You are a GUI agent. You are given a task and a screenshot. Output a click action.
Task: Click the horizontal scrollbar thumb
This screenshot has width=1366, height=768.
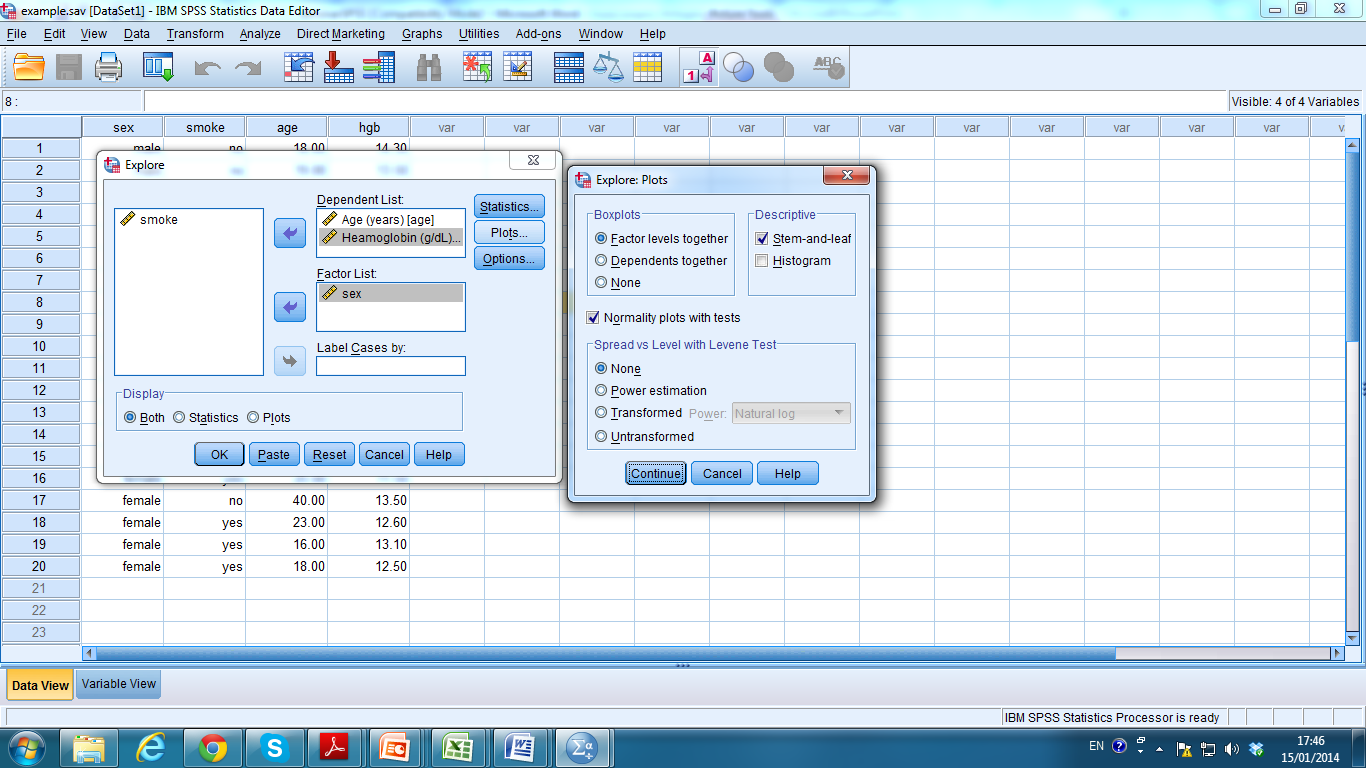[605, 653]
